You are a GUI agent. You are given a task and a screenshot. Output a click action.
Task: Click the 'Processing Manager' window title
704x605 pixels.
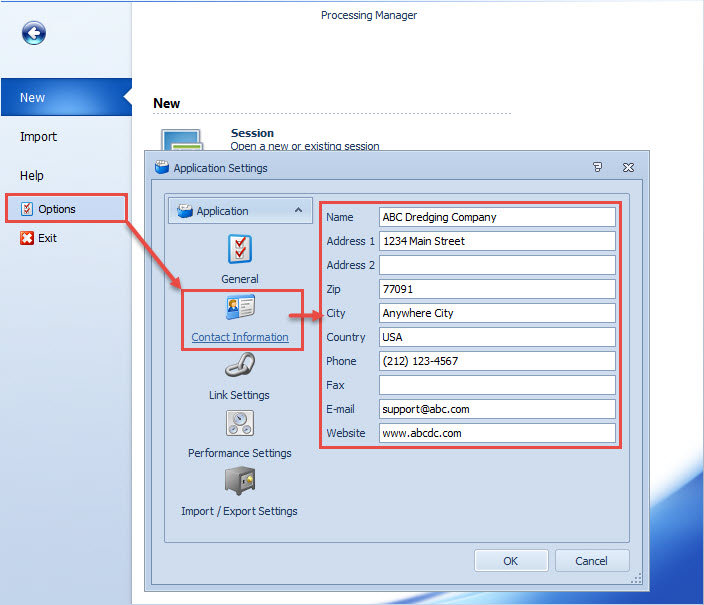click(369, 15)
